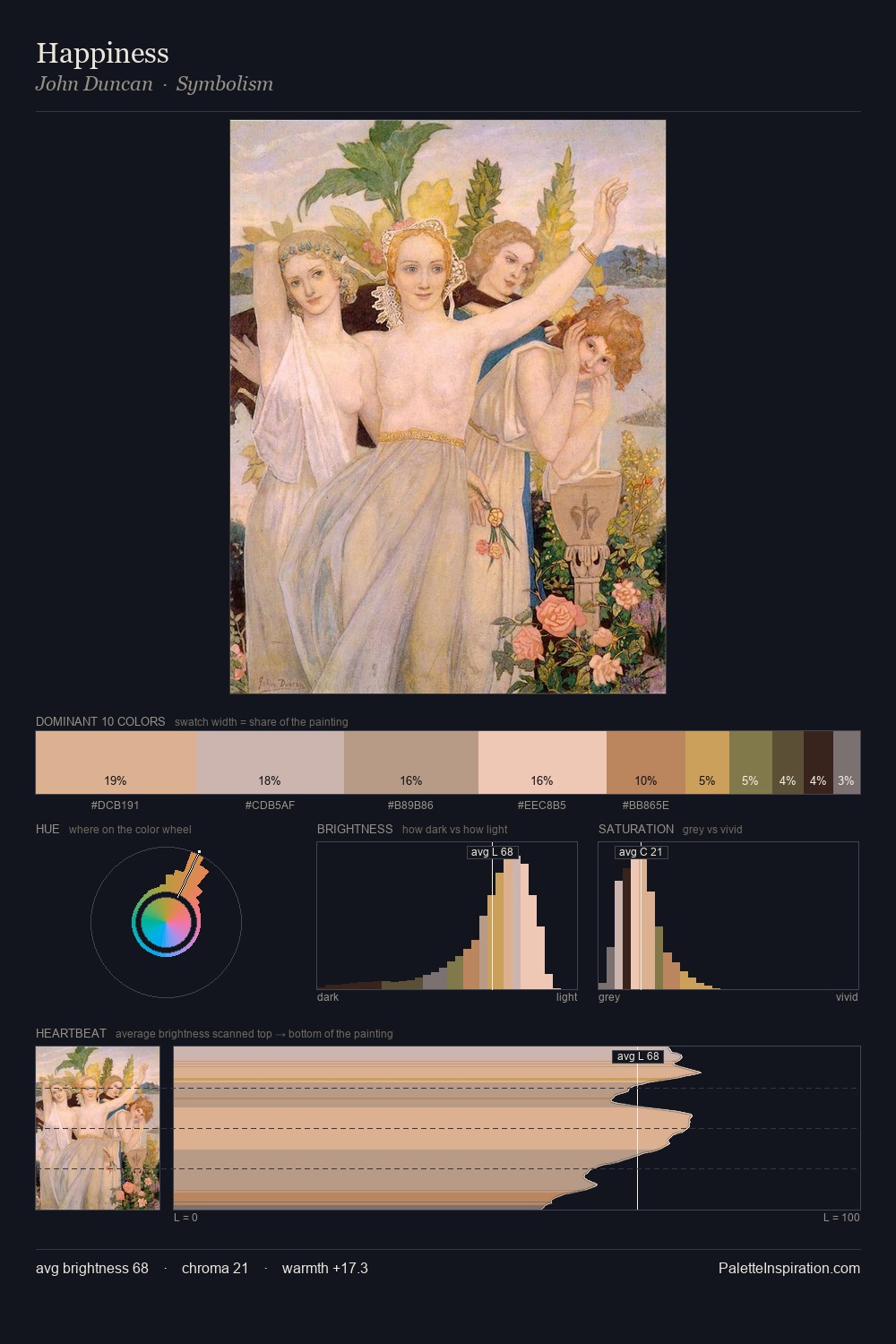Screen dimensions: 896x1344
Task: Click the Symbolism style label
Action: click(x=224, y=84)
